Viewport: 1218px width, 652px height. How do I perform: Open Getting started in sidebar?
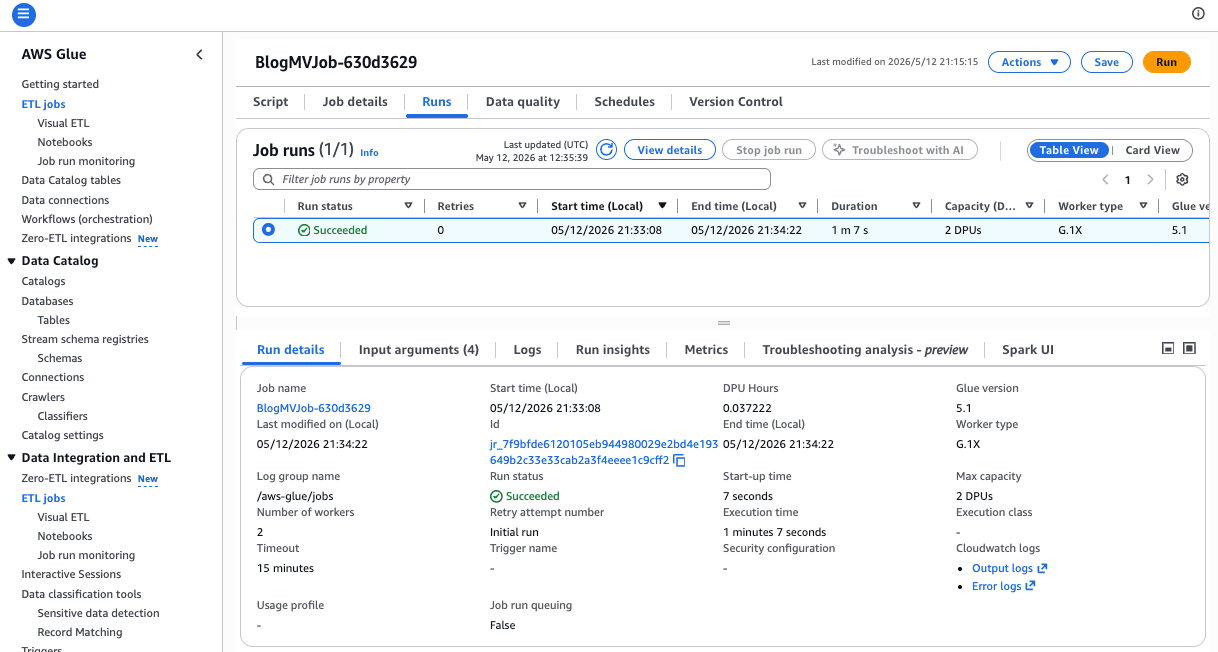point(60,84)
